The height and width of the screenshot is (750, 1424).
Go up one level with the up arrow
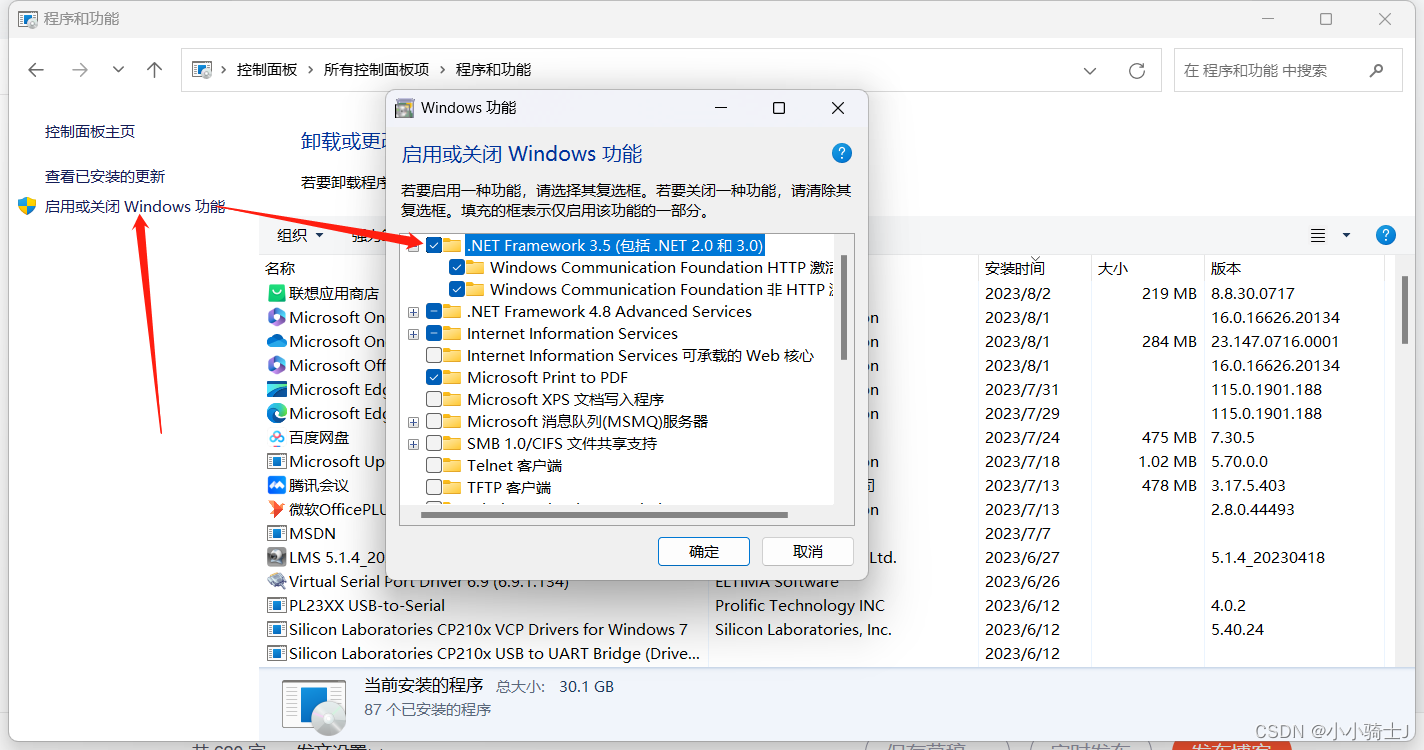[x=154, y=70]
